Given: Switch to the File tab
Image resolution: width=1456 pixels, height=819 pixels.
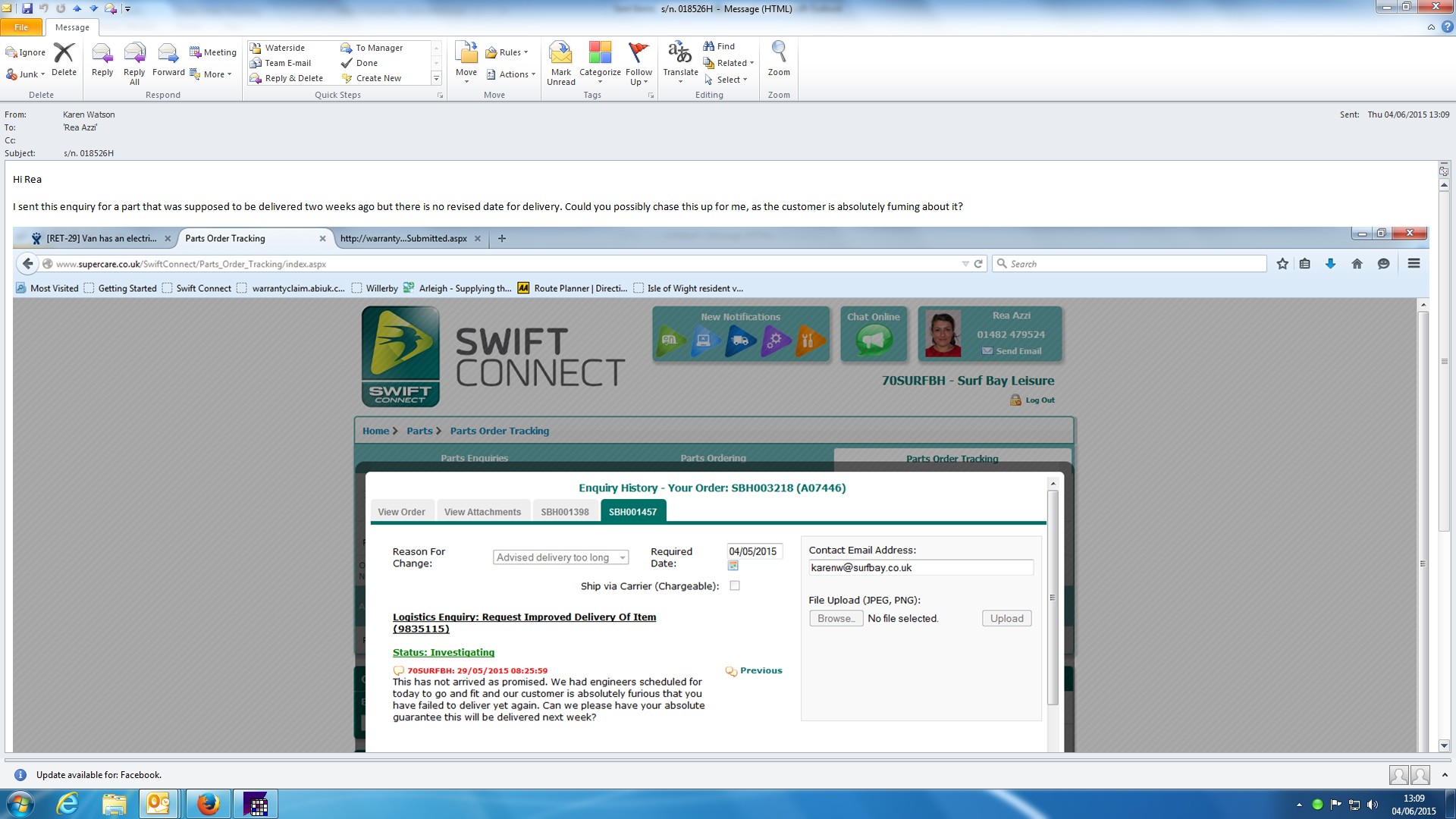Looking at the screenshot, I should pyautogui.click(x=21, y=27).
